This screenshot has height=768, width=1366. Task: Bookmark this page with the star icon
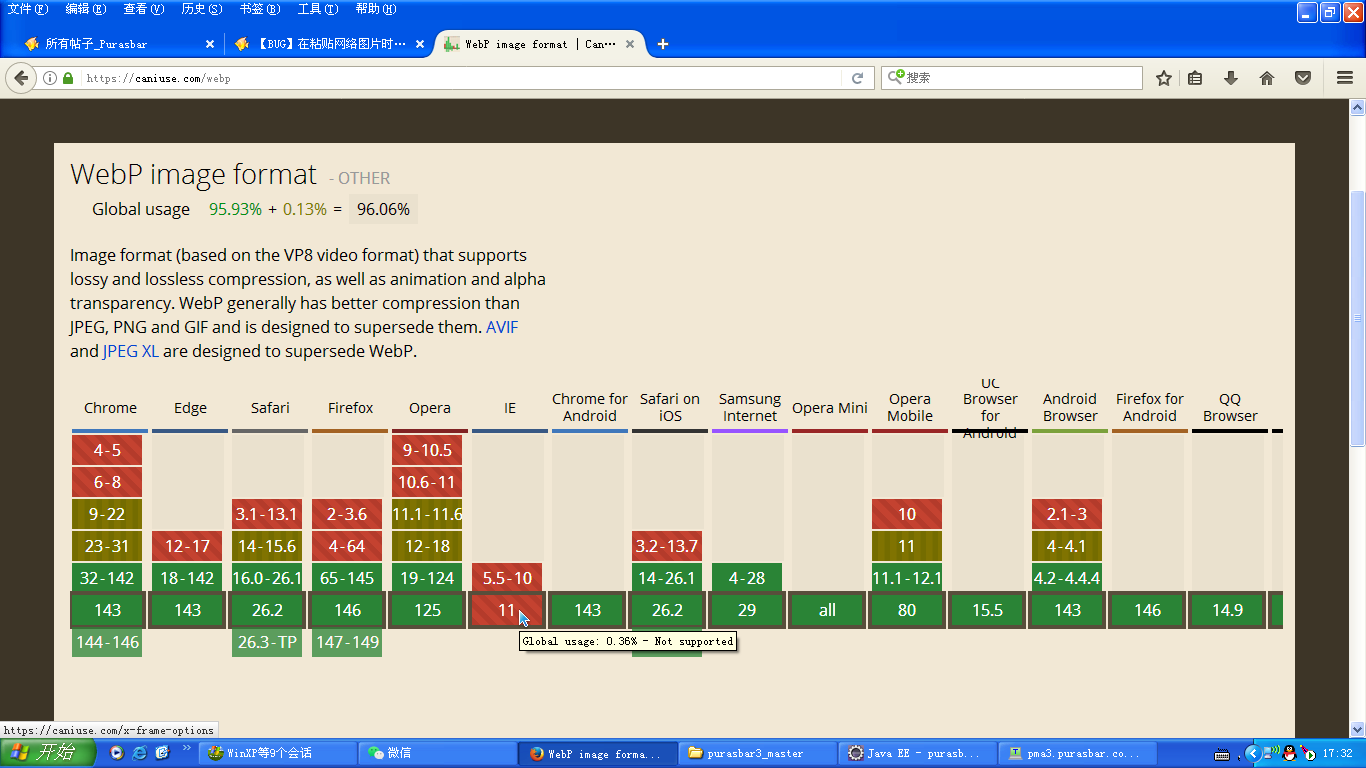[1163, 78]
